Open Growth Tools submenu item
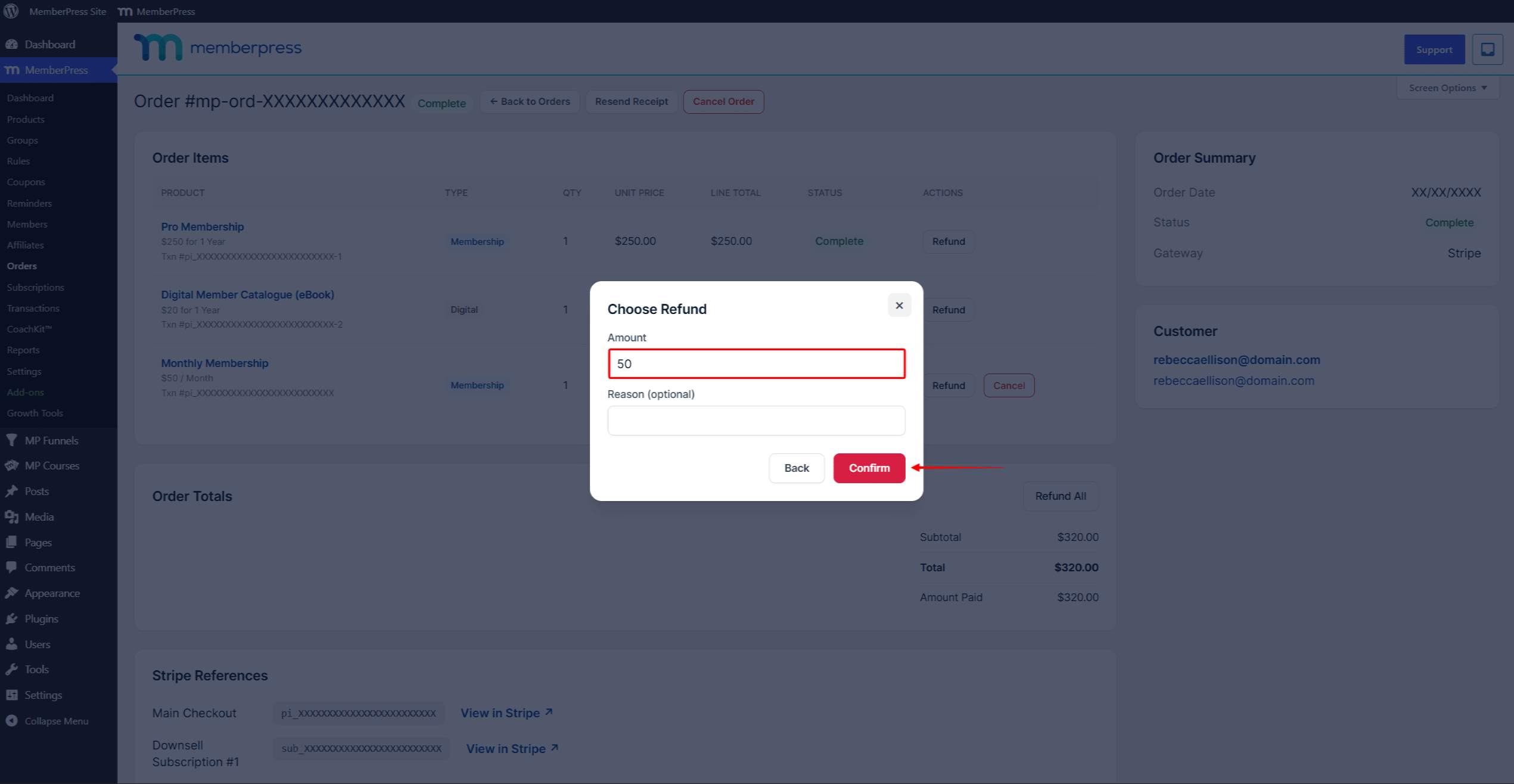 35,413
